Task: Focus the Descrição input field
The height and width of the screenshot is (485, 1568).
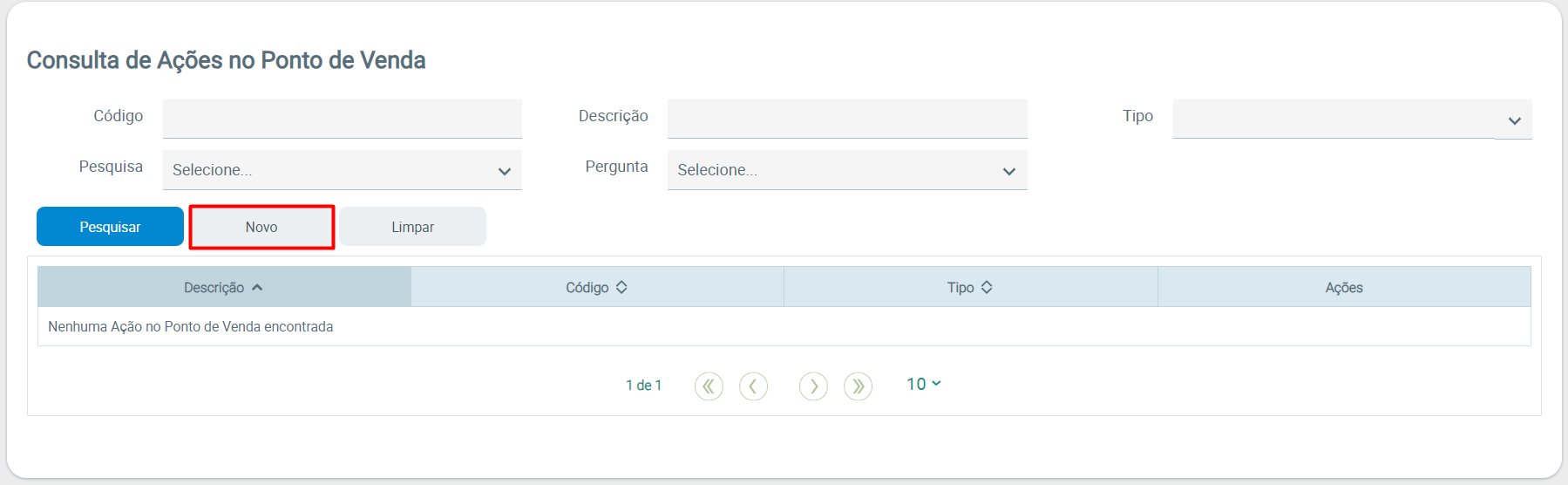Action: coord(846,119)
